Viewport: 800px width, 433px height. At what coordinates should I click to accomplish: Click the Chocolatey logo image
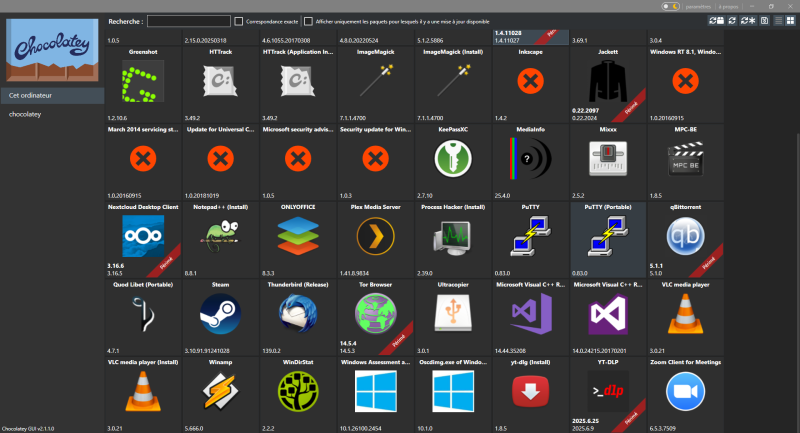[52, 50]
